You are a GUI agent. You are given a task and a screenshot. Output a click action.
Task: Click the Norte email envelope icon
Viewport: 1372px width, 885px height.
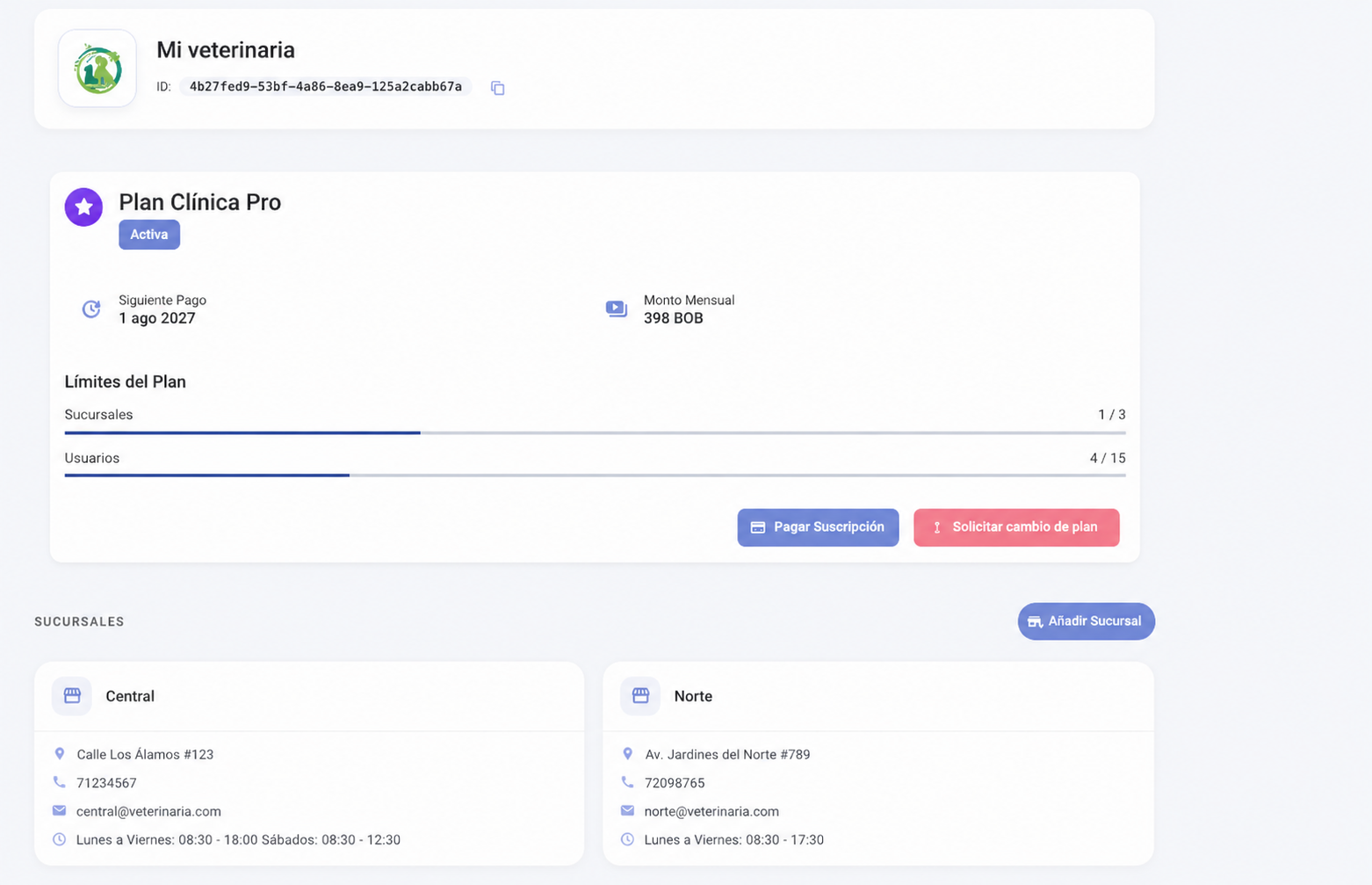click(627, 810)
